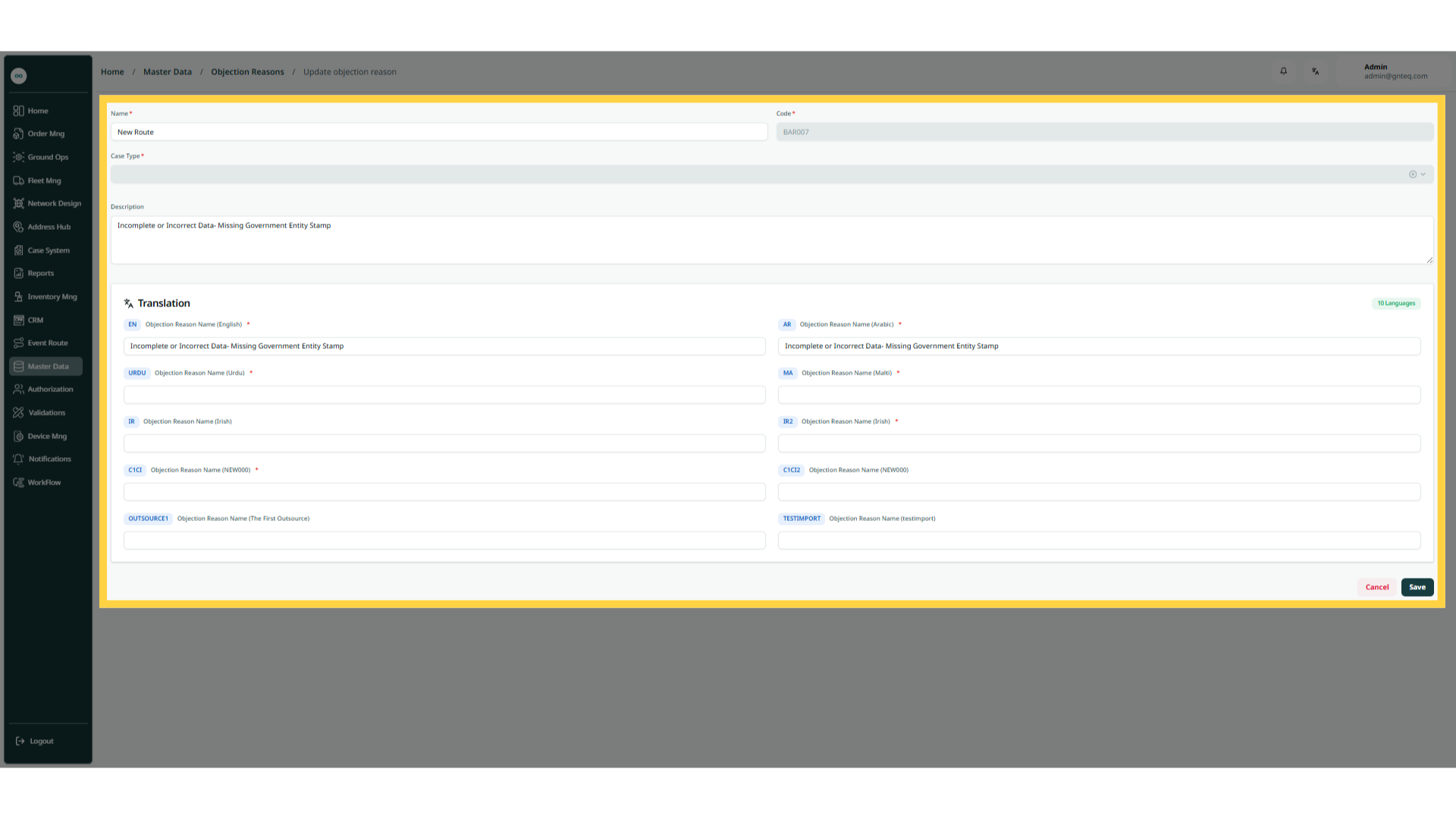1456x819 pixels.
Task: Click the C1CI NEW000 objection reason field
Action: pyautogui.click(x=444, y=491)
